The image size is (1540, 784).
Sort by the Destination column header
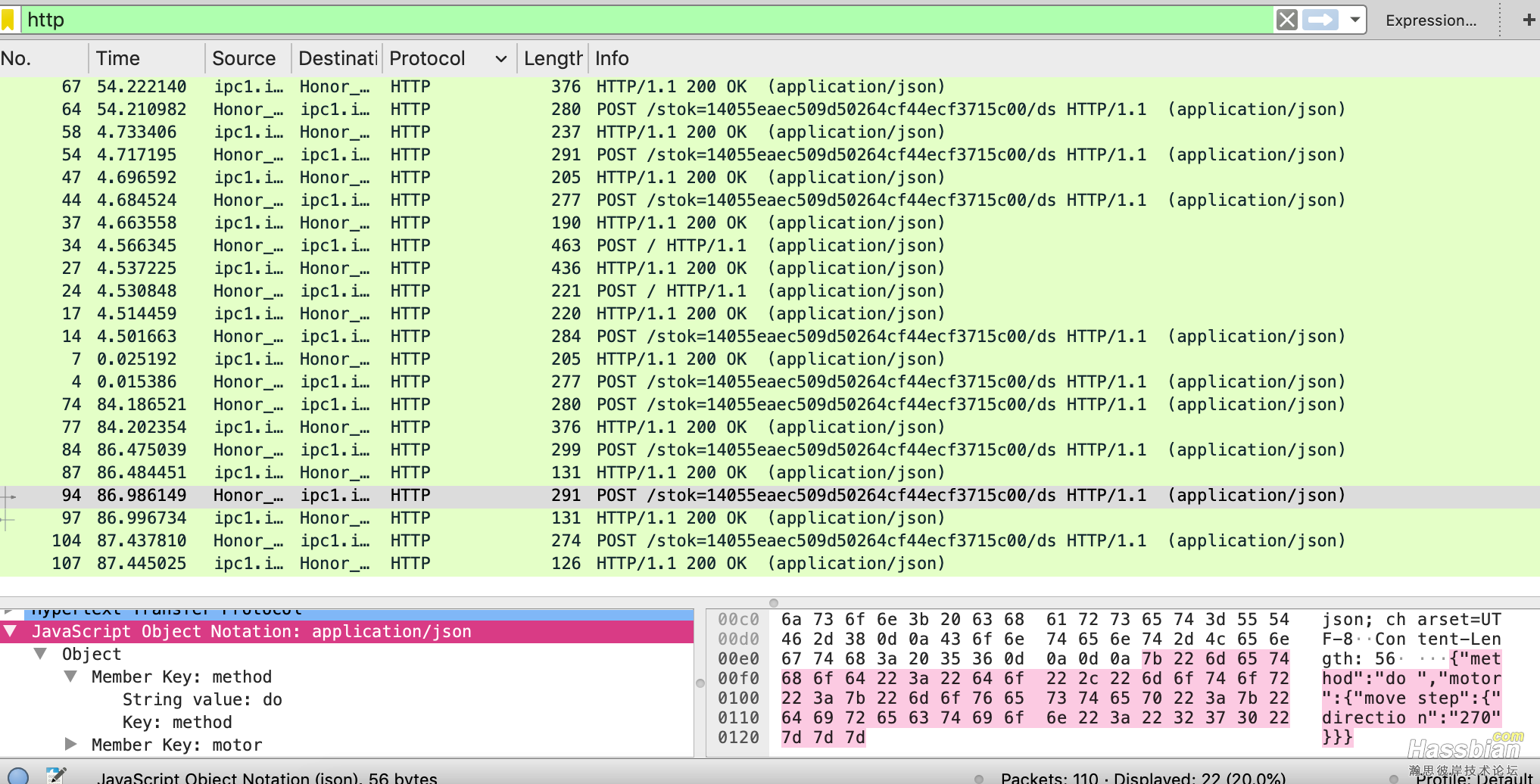coord(337,58)
